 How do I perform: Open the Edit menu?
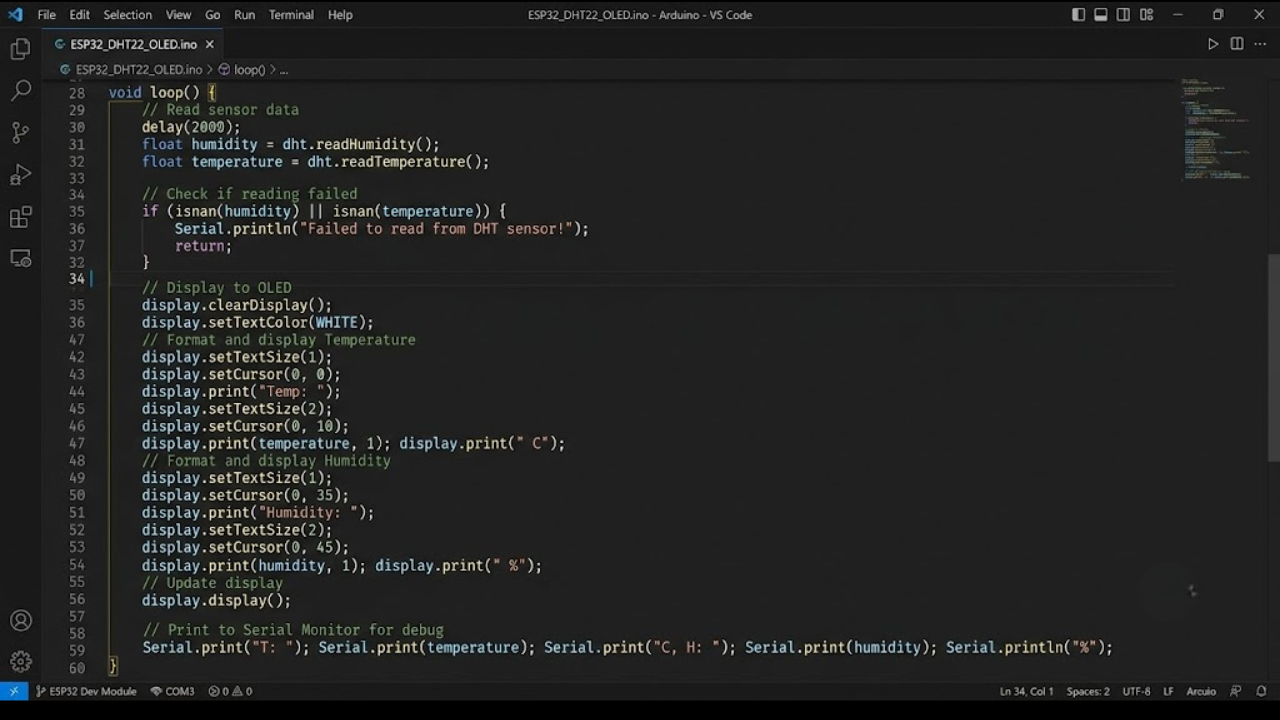tap(80, 15)
